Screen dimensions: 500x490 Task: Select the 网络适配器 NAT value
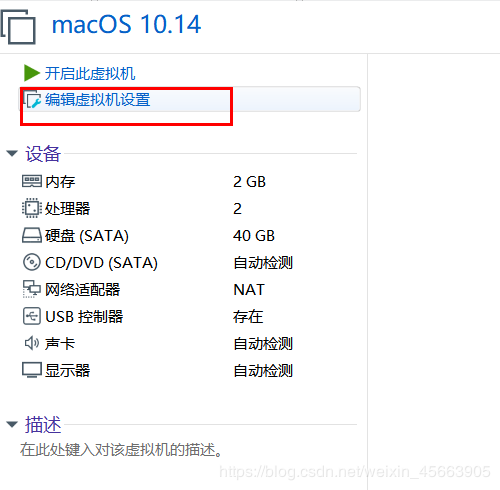click(249, 289)
